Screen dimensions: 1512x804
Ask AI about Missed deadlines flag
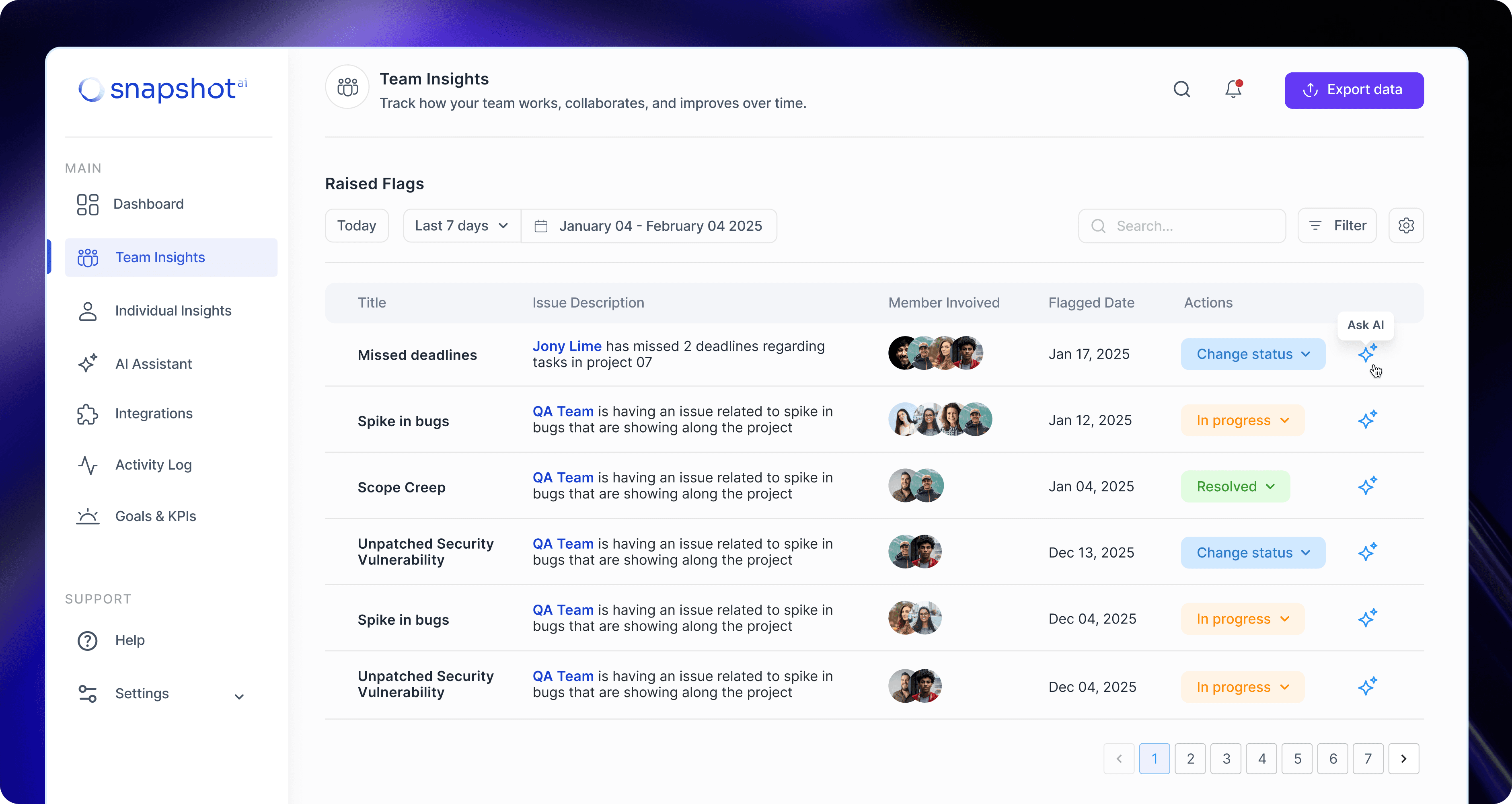[1367, 354]
